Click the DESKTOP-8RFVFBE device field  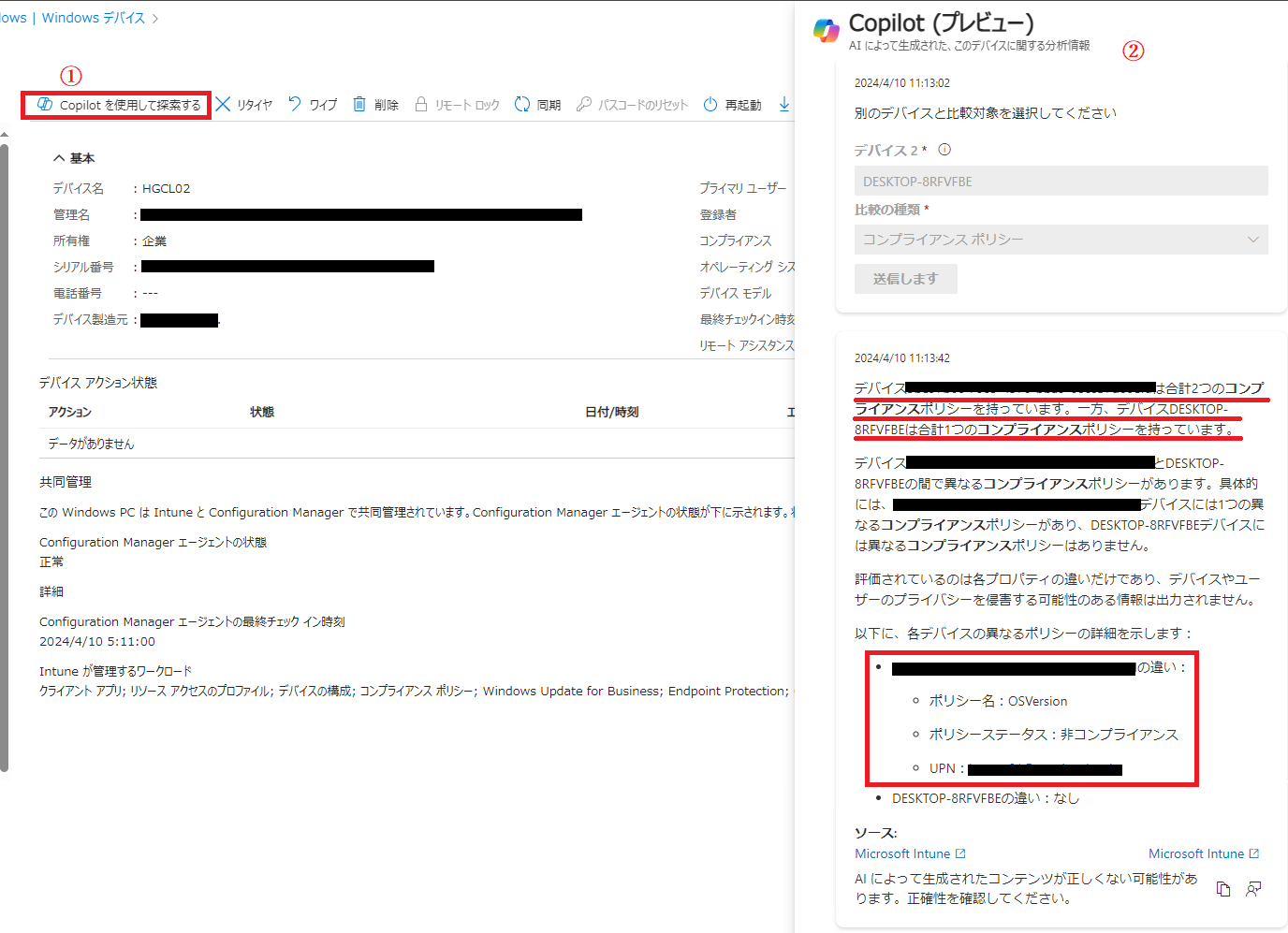point(1061,181)
